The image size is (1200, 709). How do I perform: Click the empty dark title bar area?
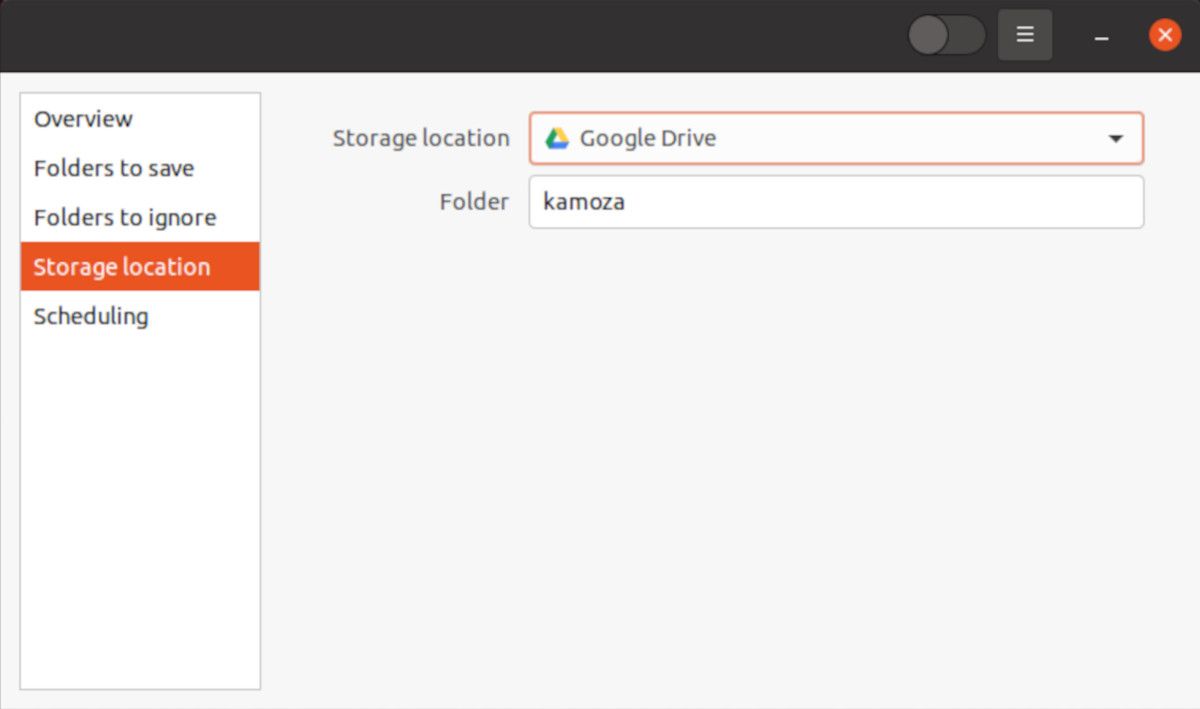(x=450, y=36)
